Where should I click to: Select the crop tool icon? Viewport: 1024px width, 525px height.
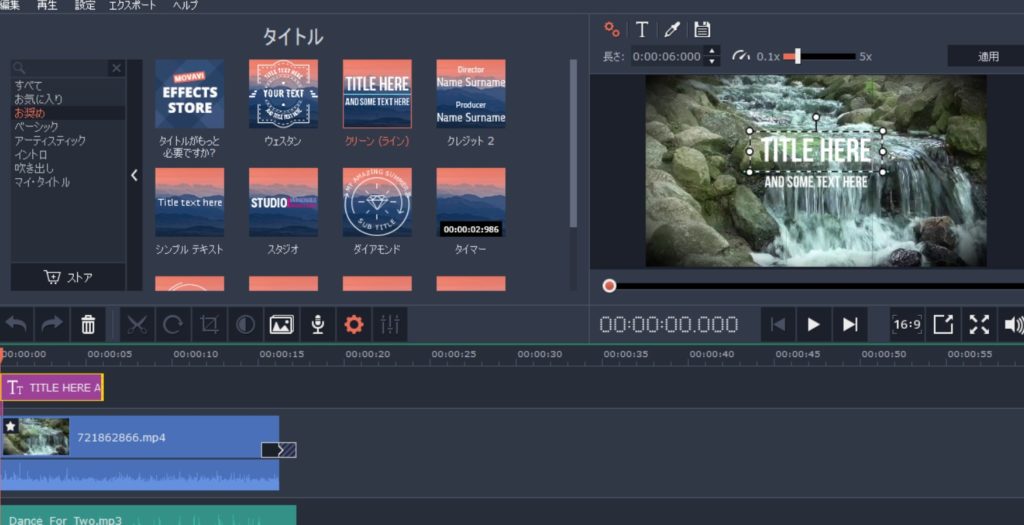click(x=209, y=324)
